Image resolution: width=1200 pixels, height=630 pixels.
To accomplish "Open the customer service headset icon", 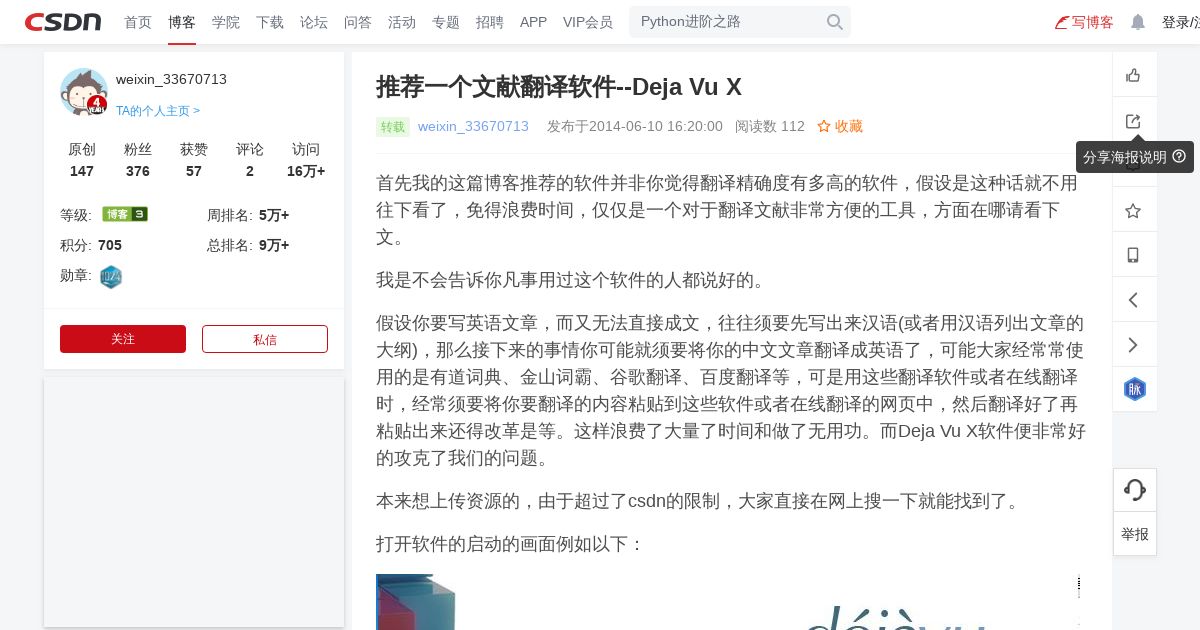I will [1135, 490].
